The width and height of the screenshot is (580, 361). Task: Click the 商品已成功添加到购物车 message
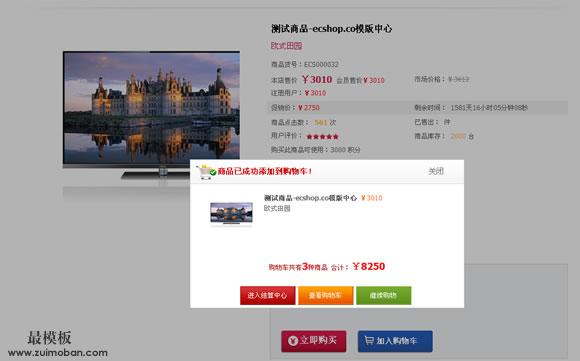tap(265, 171)
